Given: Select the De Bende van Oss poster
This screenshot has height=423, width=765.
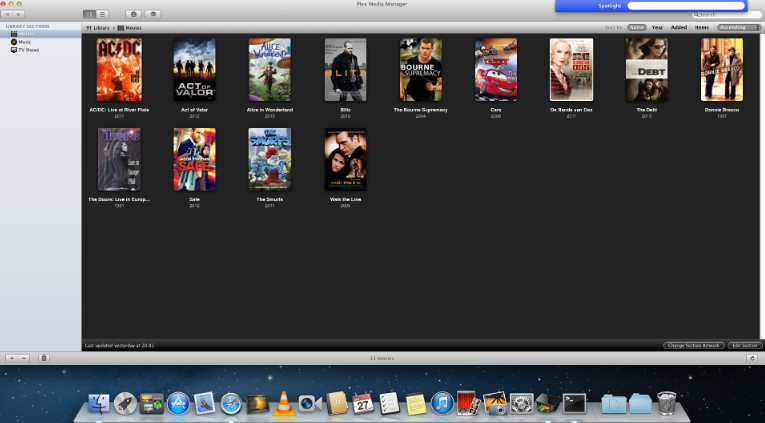Looking at the screenshot, I should [x=571, y=70].
